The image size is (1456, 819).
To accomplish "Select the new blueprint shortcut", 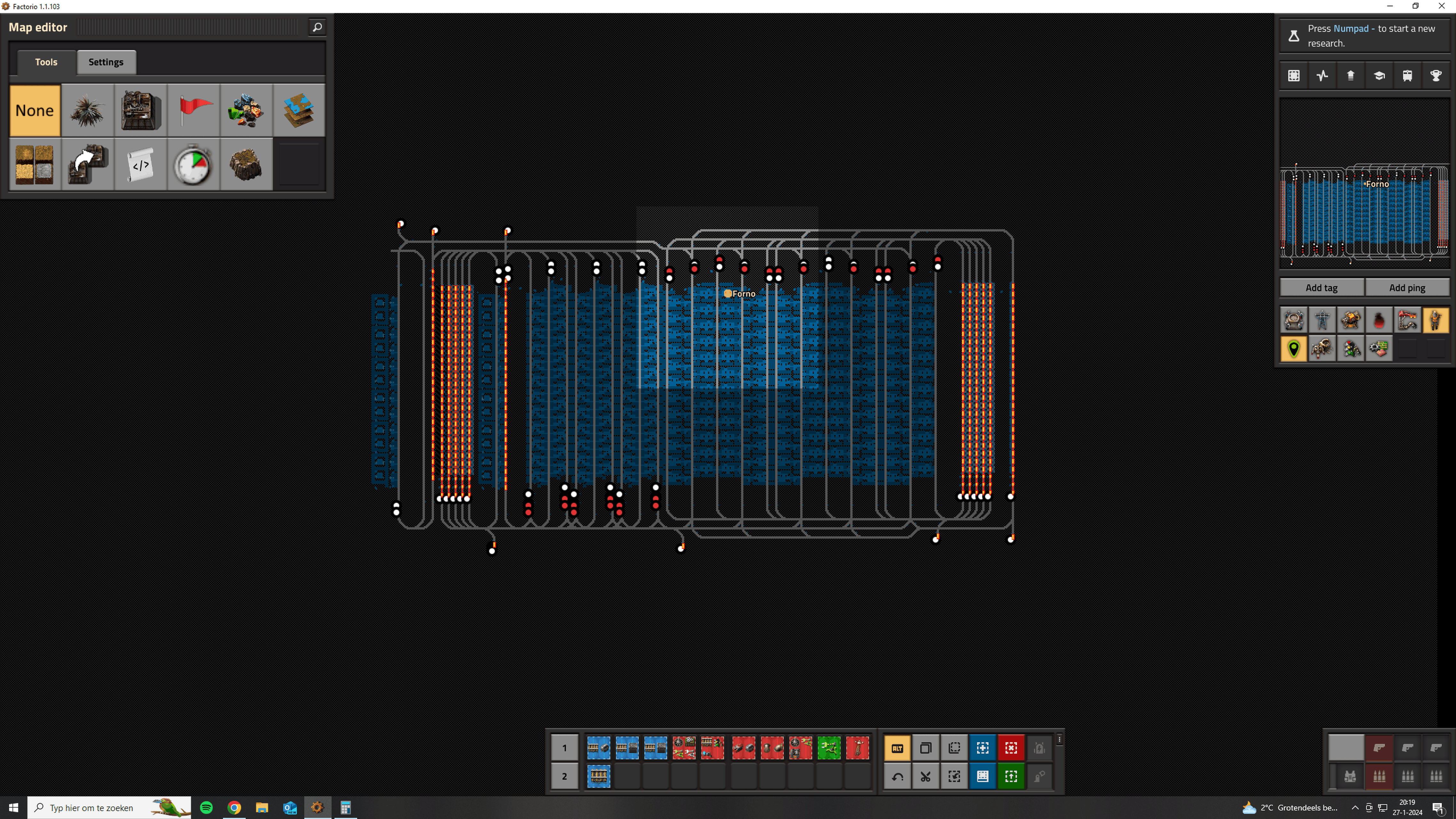I will click(x=983, y=748).
